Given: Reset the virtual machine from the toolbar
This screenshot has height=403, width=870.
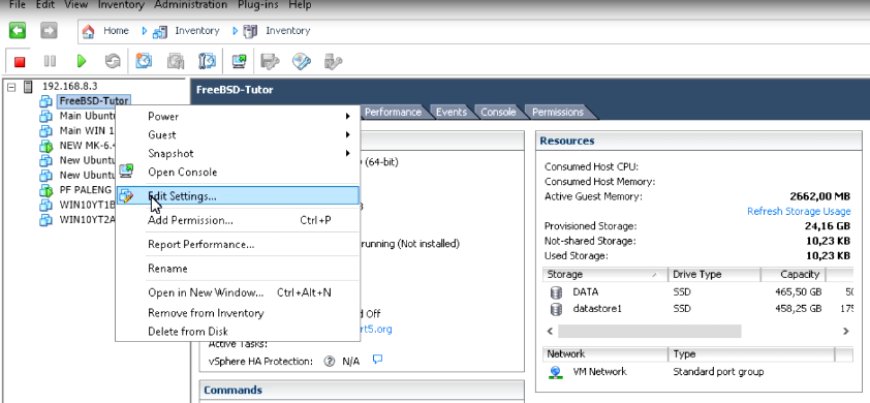Looking at the screenshot, I should [113, 61].
